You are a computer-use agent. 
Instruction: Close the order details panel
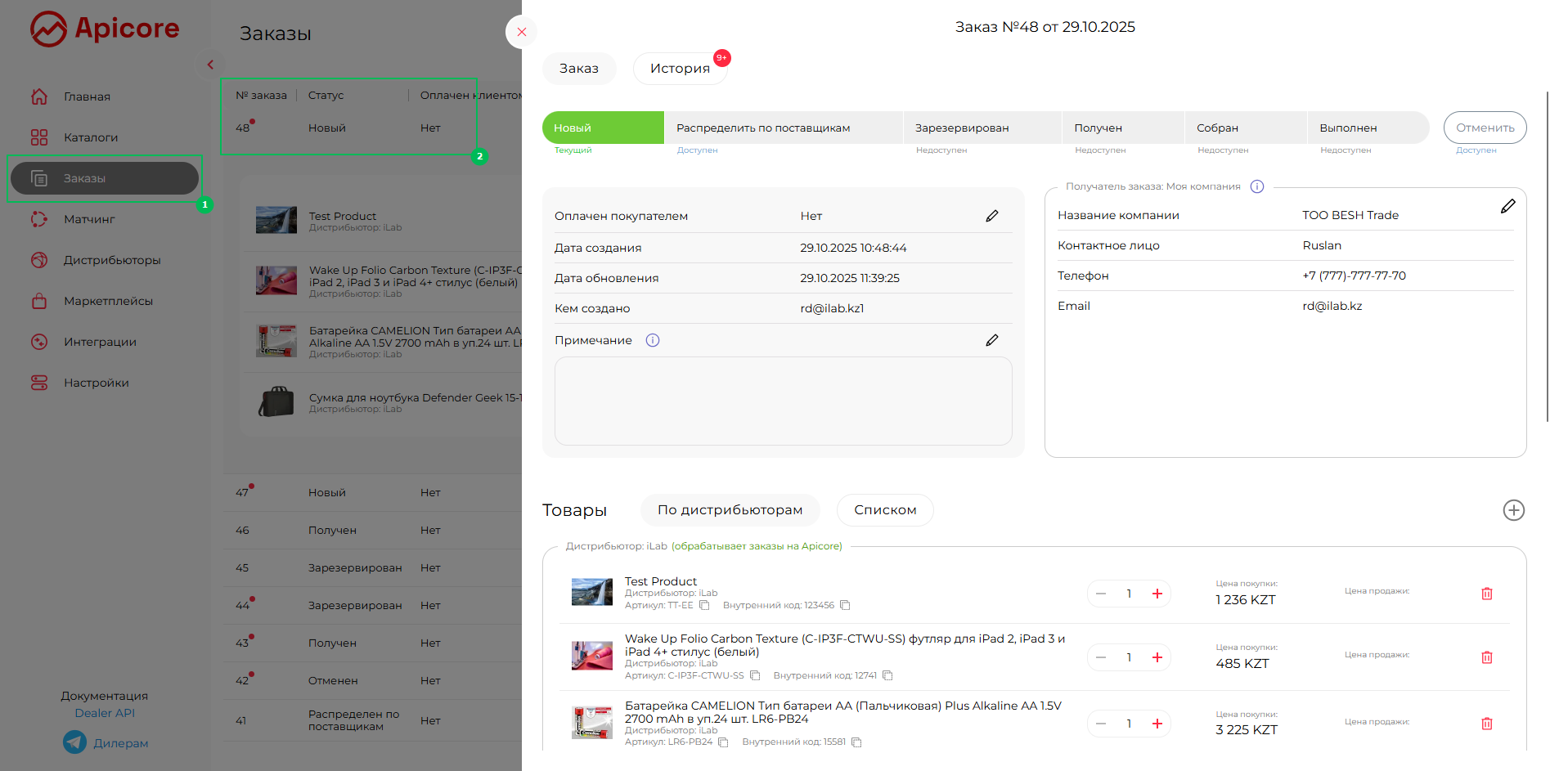(521, 33)
